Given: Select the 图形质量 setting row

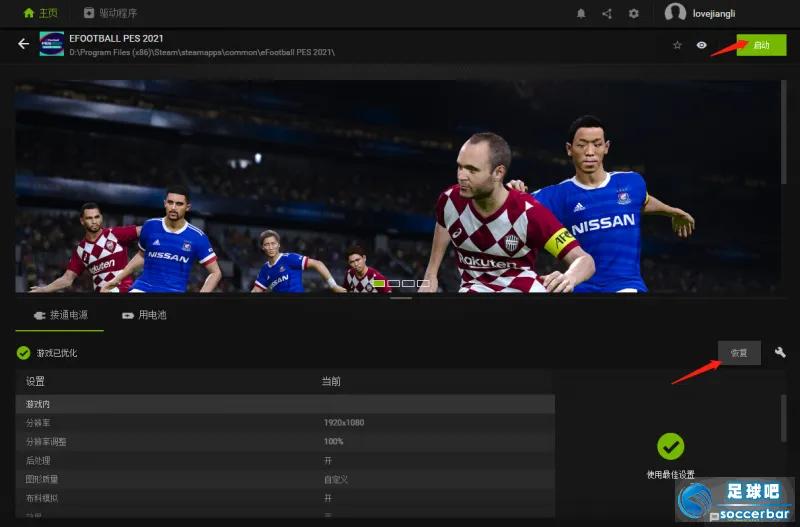Looking at the screenshot, I should [x=285, y=480].
